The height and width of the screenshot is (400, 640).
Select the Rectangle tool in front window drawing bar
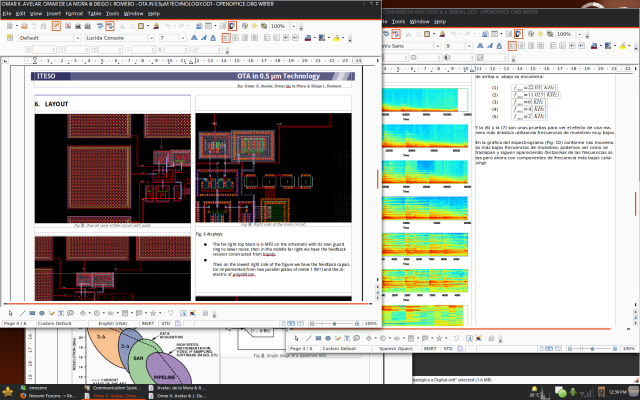click(x=32, y=313)
